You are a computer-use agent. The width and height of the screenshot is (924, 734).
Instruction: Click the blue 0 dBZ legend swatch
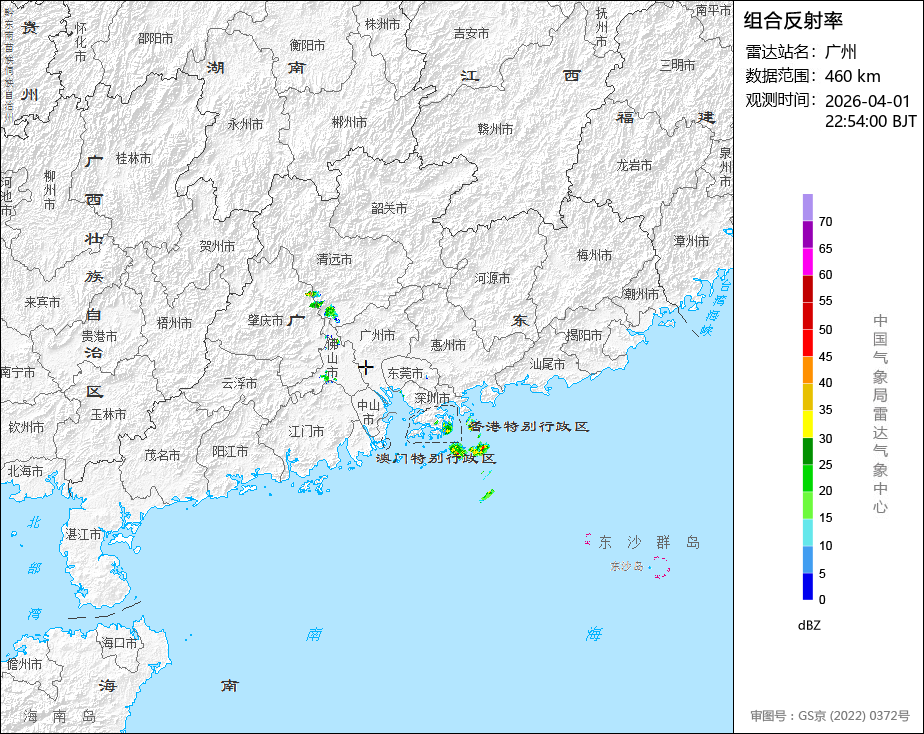807,587
